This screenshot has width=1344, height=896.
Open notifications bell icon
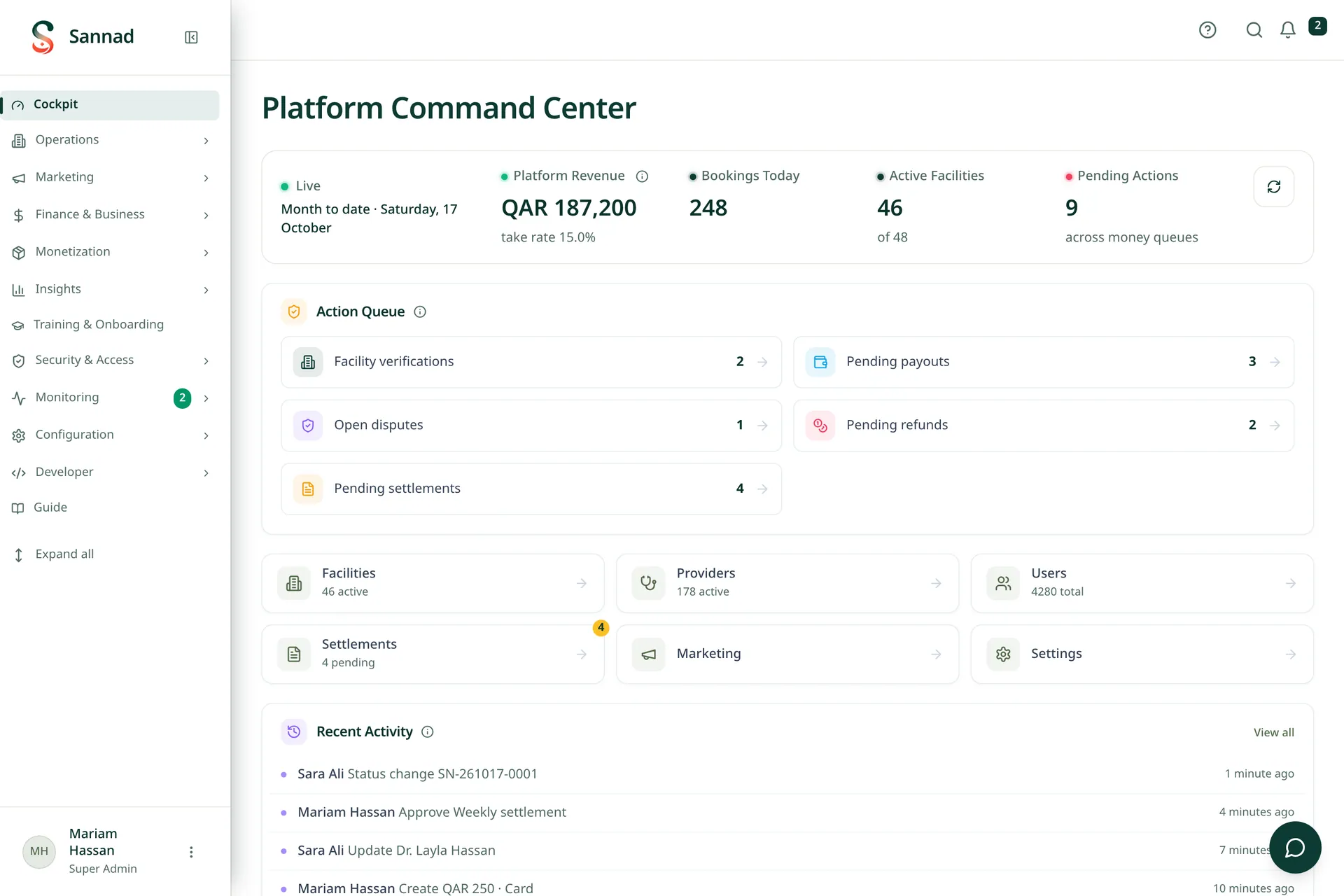tap(1288, 30)
